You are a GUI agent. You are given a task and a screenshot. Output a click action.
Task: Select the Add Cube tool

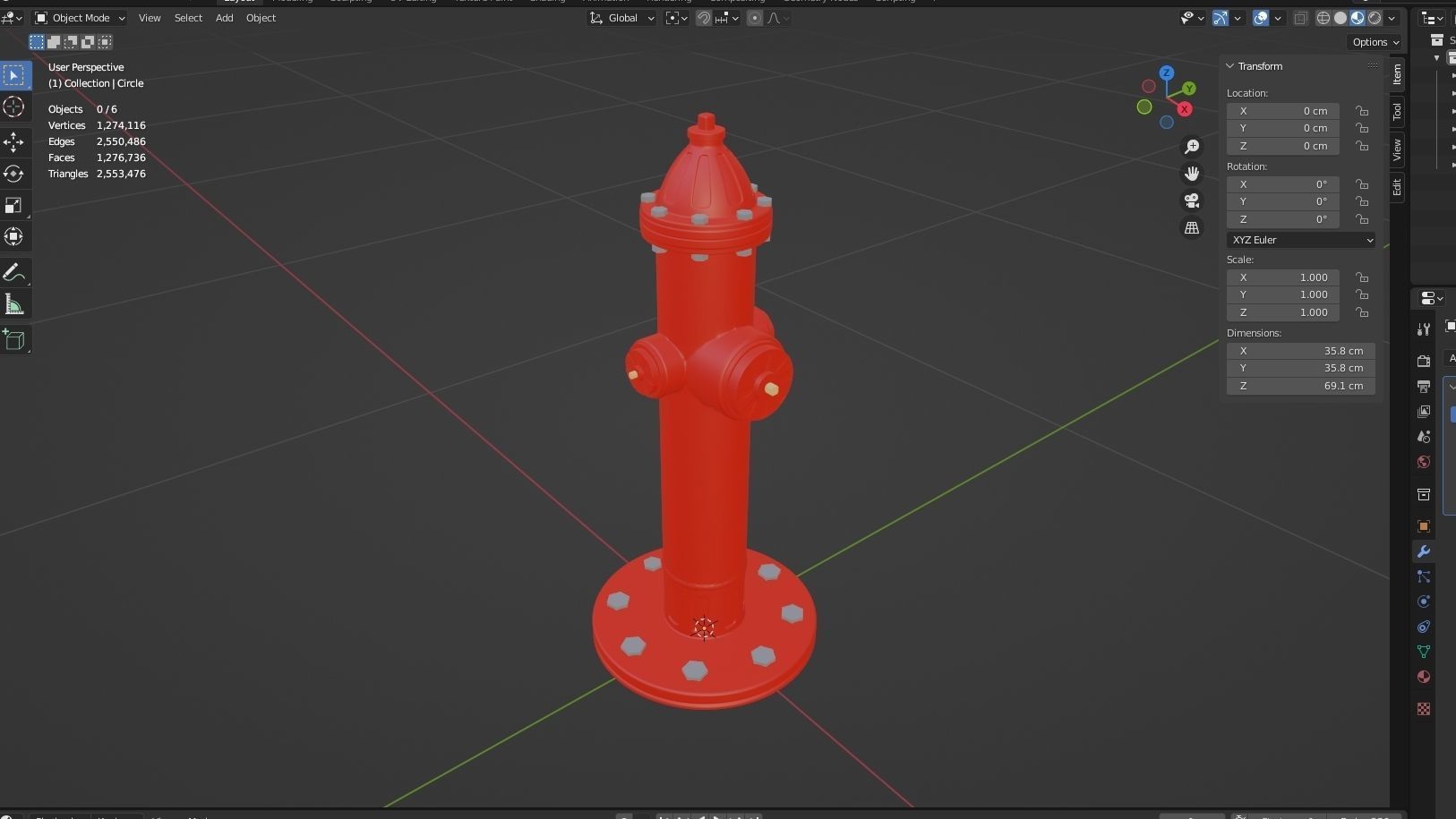coord(14,339)
